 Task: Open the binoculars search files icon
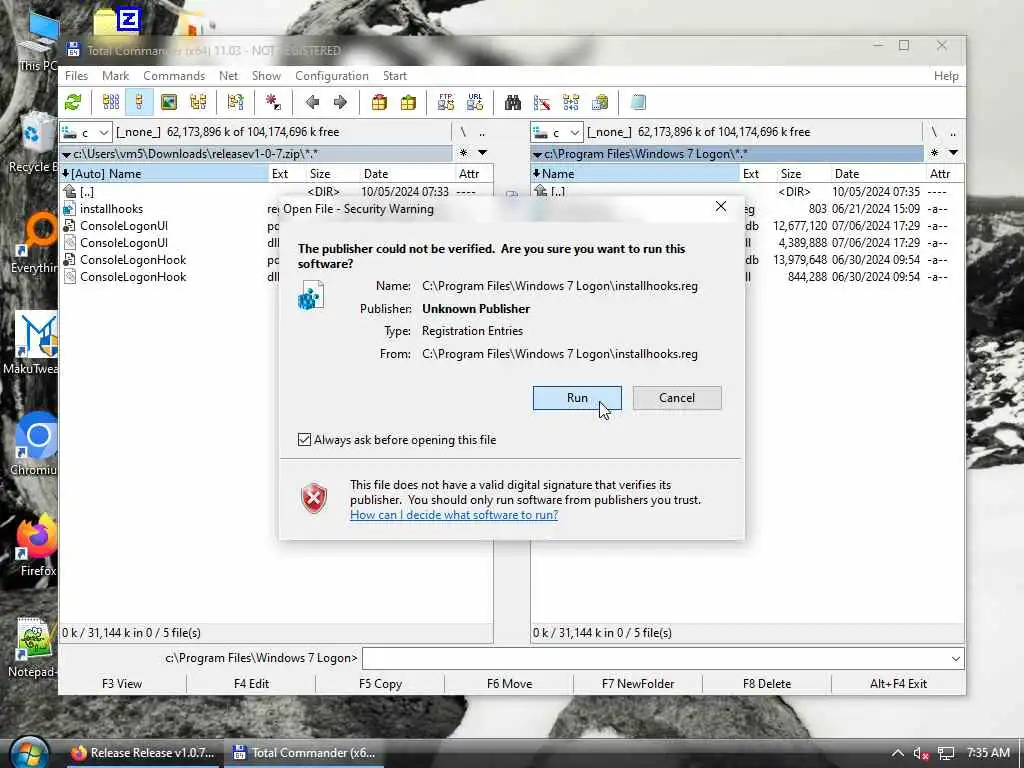tap(513, 102)
